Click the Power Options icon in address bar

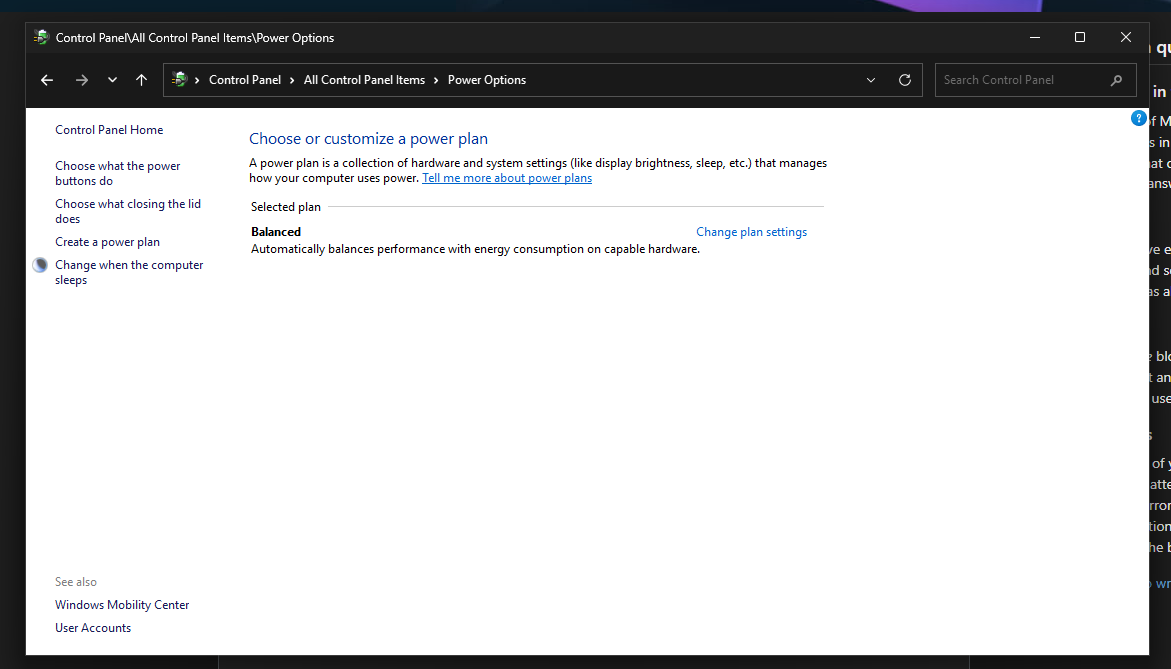click(179, 79)
